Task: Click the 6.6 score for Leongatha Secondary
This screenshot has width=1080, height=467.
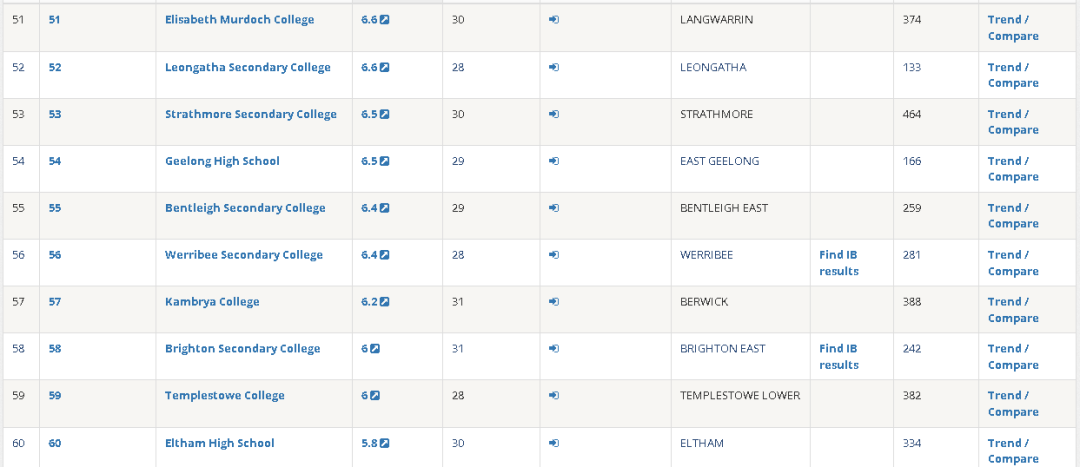Action: [369, 67]
